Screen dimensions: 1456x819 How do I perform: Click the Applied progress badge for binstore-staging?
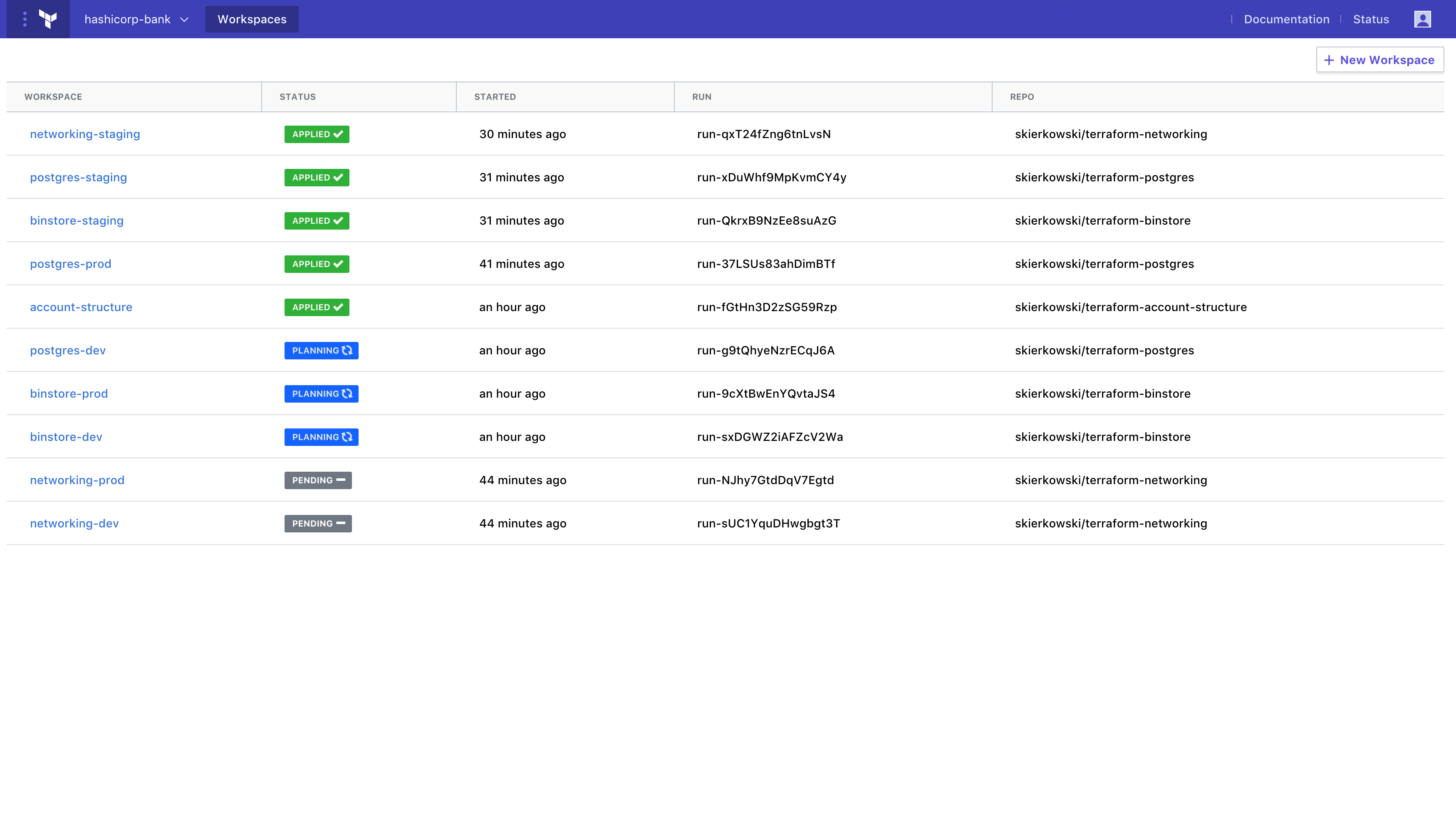(317, 220)
